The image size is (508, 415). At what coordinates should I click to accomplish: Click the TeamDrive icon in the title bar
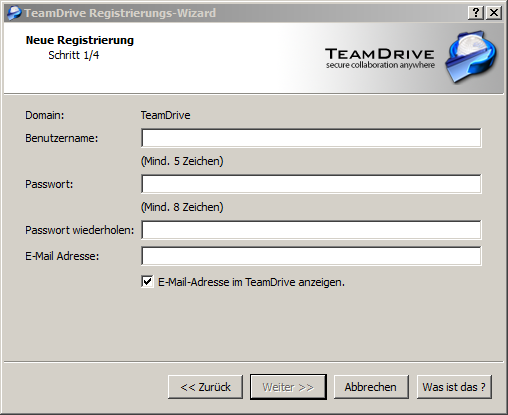(14, 13)
